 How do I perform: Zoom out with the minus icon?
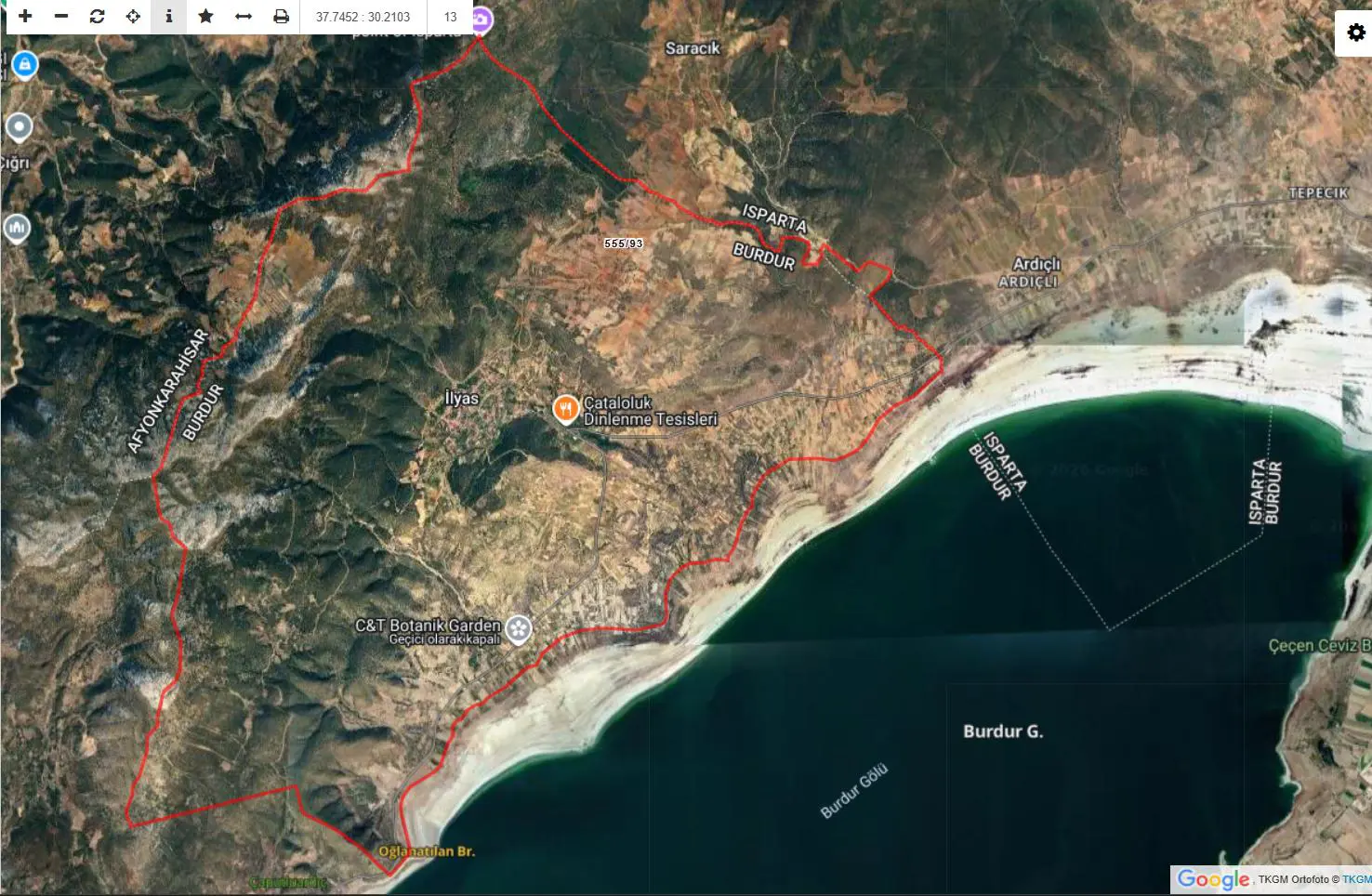61,17
